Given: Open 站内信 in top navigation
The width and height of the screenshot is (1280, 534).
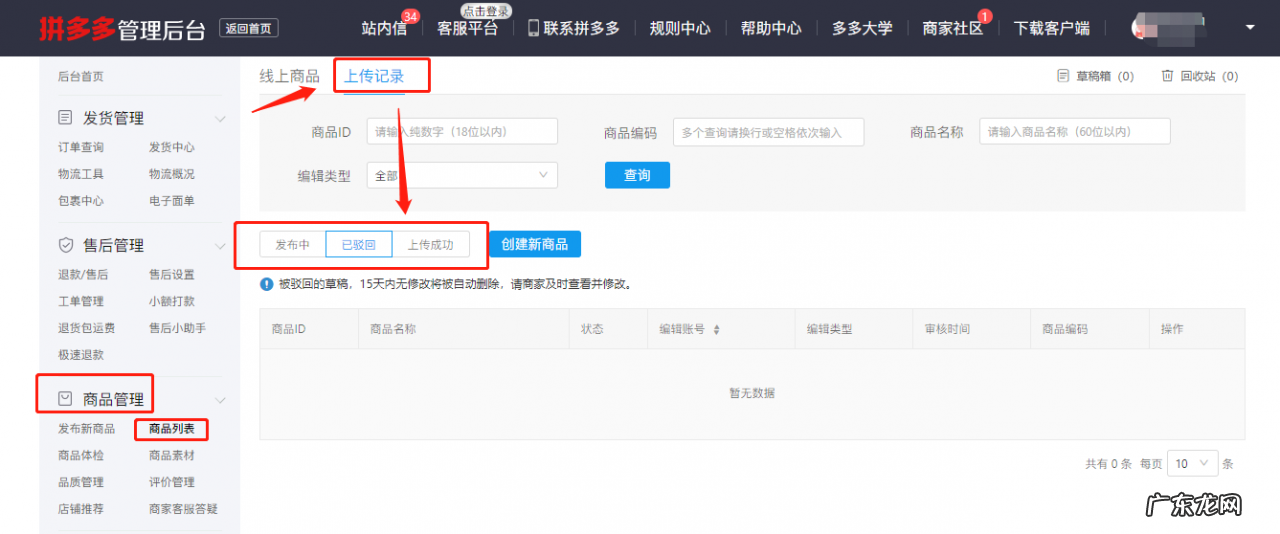Looking at the screenshot, I should (x=384, y=28).
